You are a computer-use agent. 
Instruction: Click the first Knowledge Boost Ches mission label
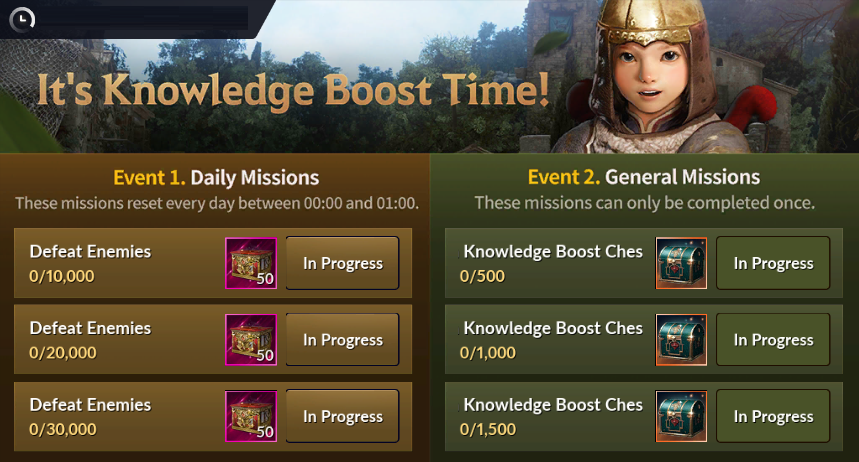click(x=553, y=252)
